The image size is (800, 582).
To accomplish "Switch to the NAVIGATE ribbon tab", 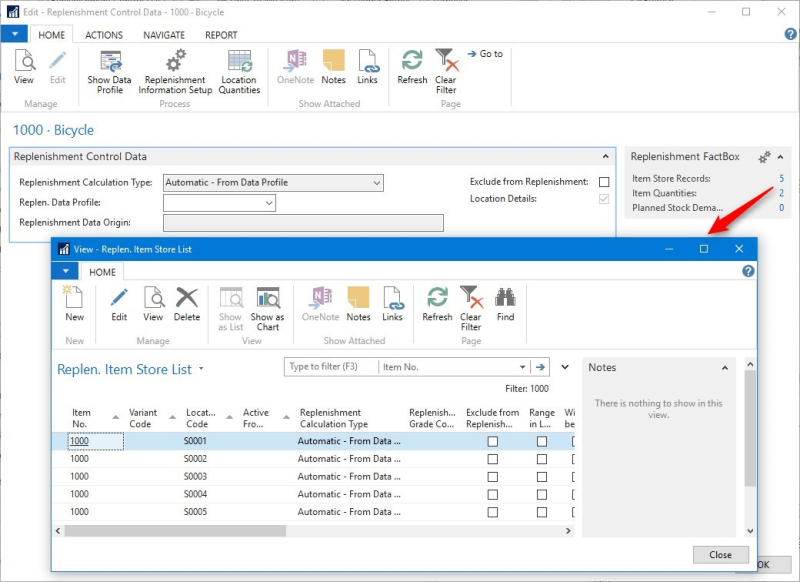I will point(164,35).
